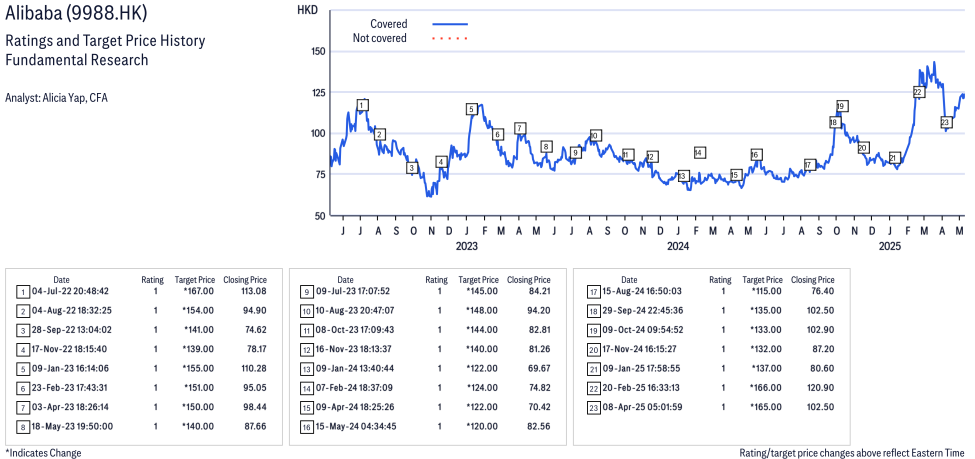
Task: Click the *166.00 target price
Action: point(766,387)
